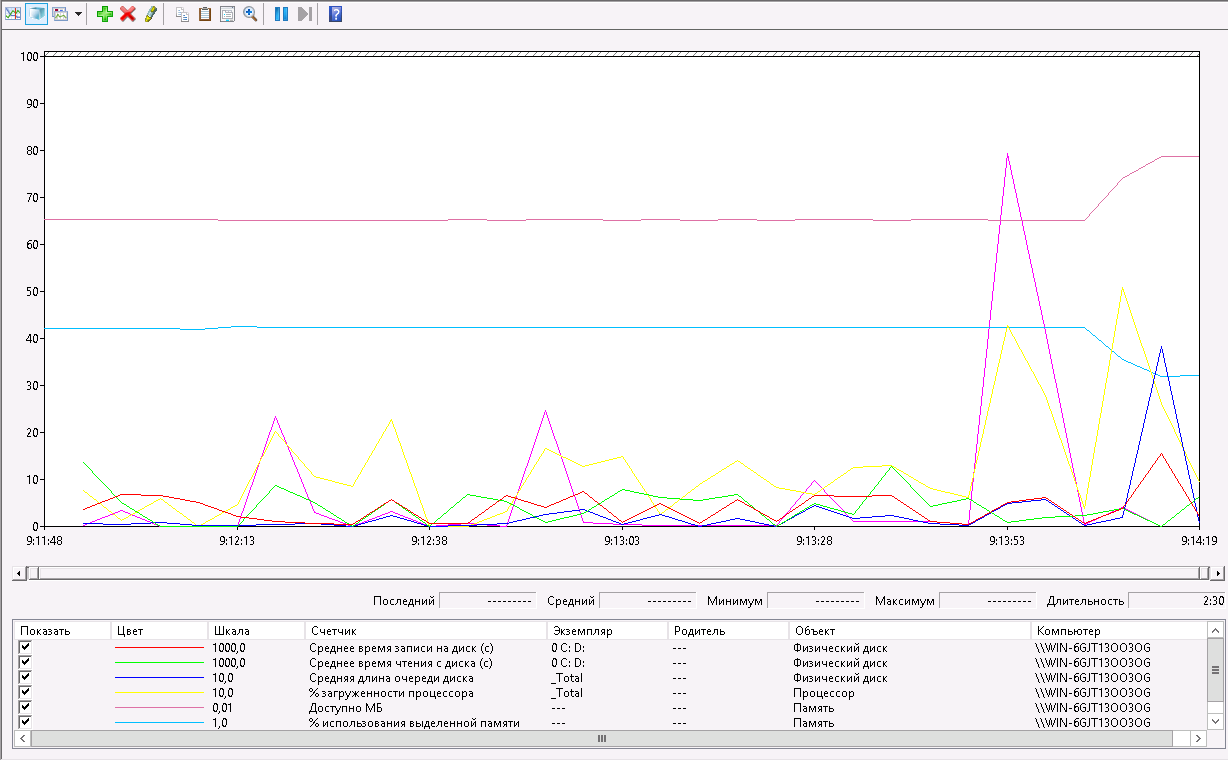The image size is (1228, 761).
Task: Hide the 'Средняя длина очереди диска' counter
Action: click(x=26, y=677)
